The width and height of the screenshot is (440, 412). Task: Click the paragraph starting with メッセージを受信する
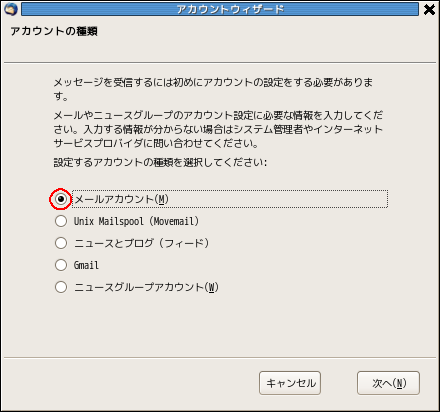213,89
